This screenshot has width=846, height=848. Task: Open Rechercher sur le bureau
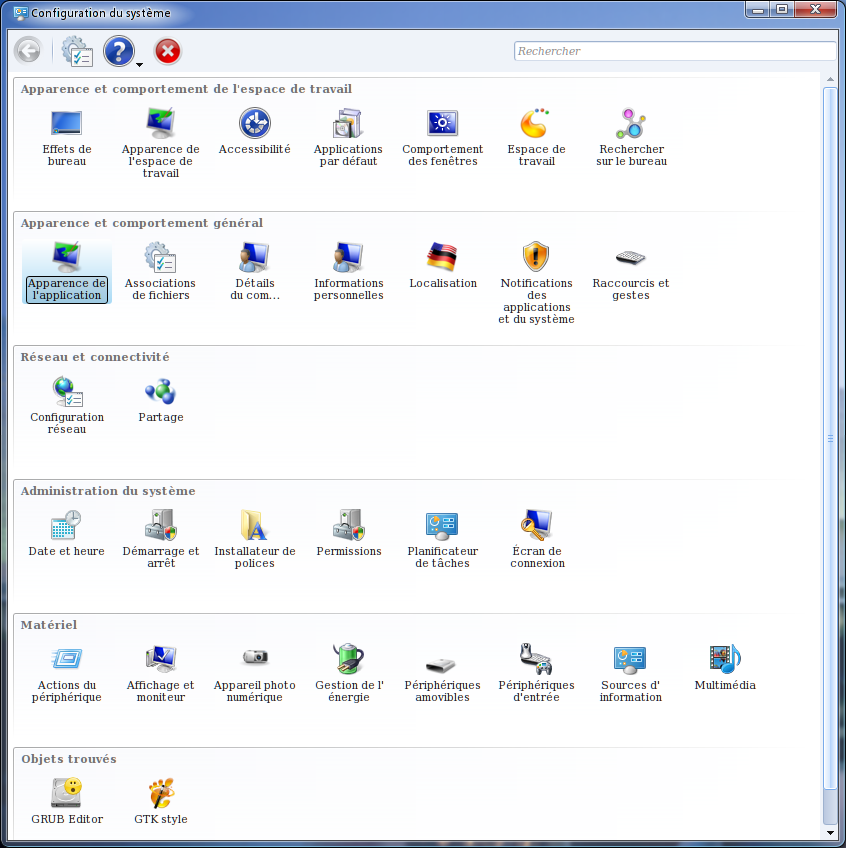click(631, 137)
